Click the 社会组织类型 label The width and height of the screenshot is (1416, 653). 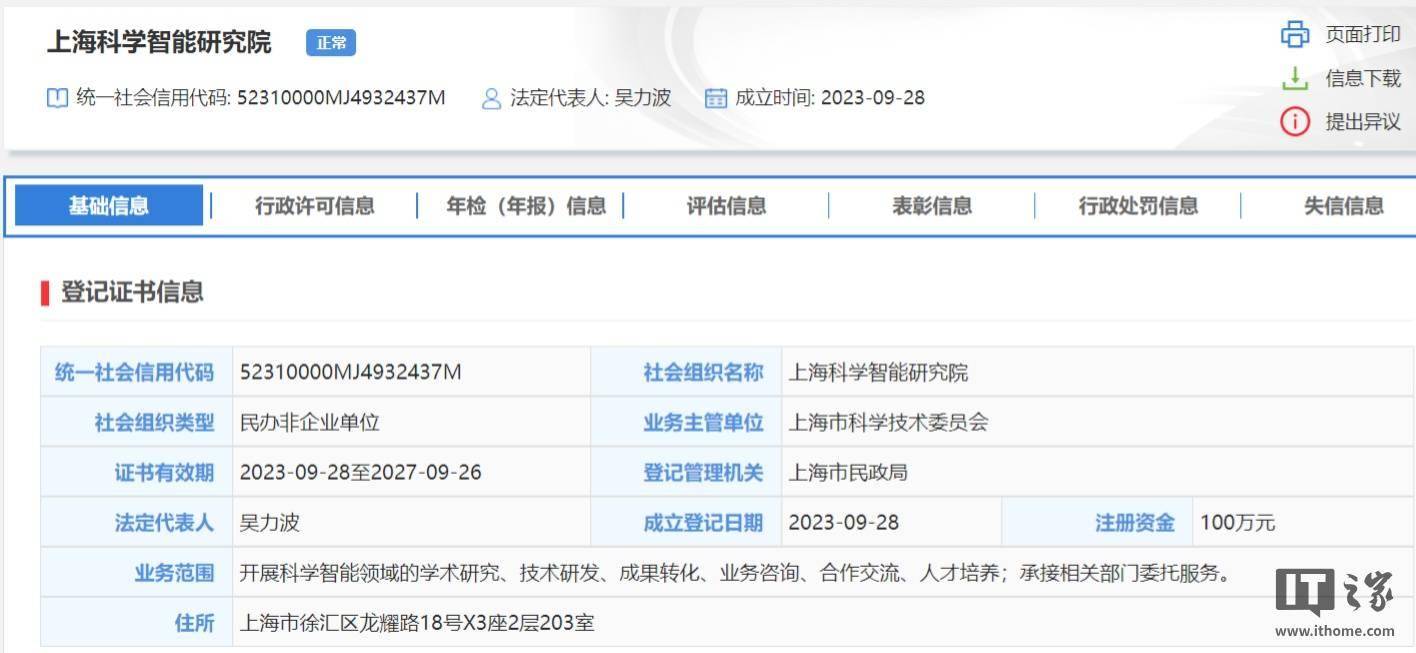coord(155,422)
